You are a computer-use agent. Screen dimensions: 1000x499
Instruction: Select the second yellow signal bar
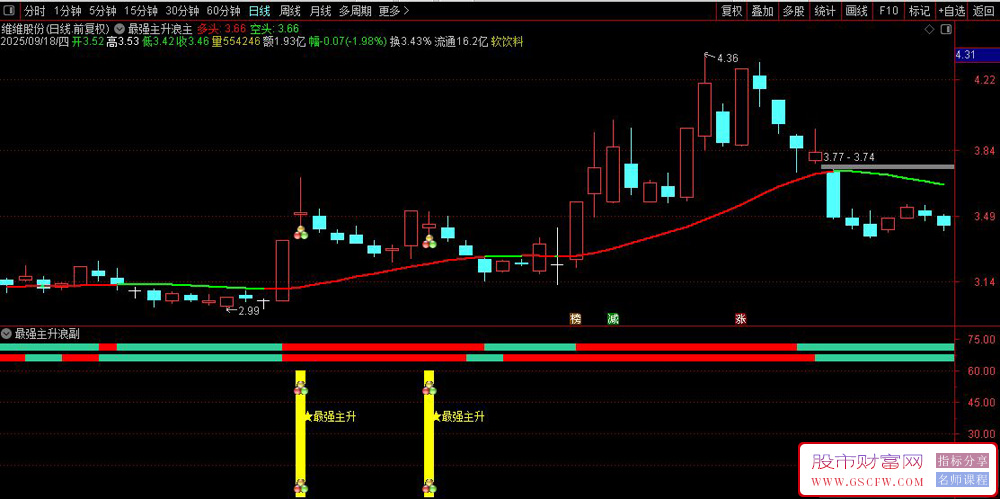click(429, 434)
